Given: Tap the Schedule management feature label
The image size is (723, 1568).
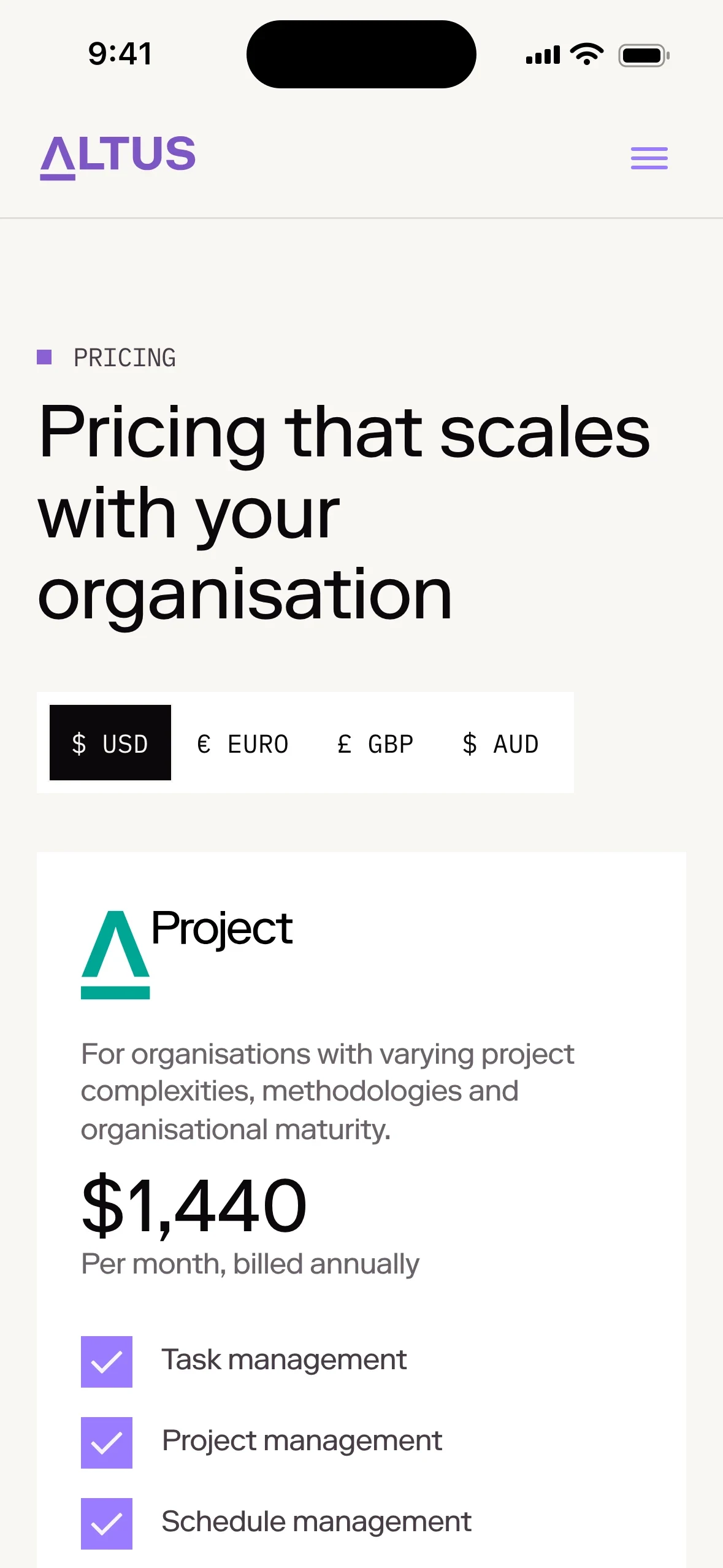Looking at the screenshot, I should pos(316,1522).
